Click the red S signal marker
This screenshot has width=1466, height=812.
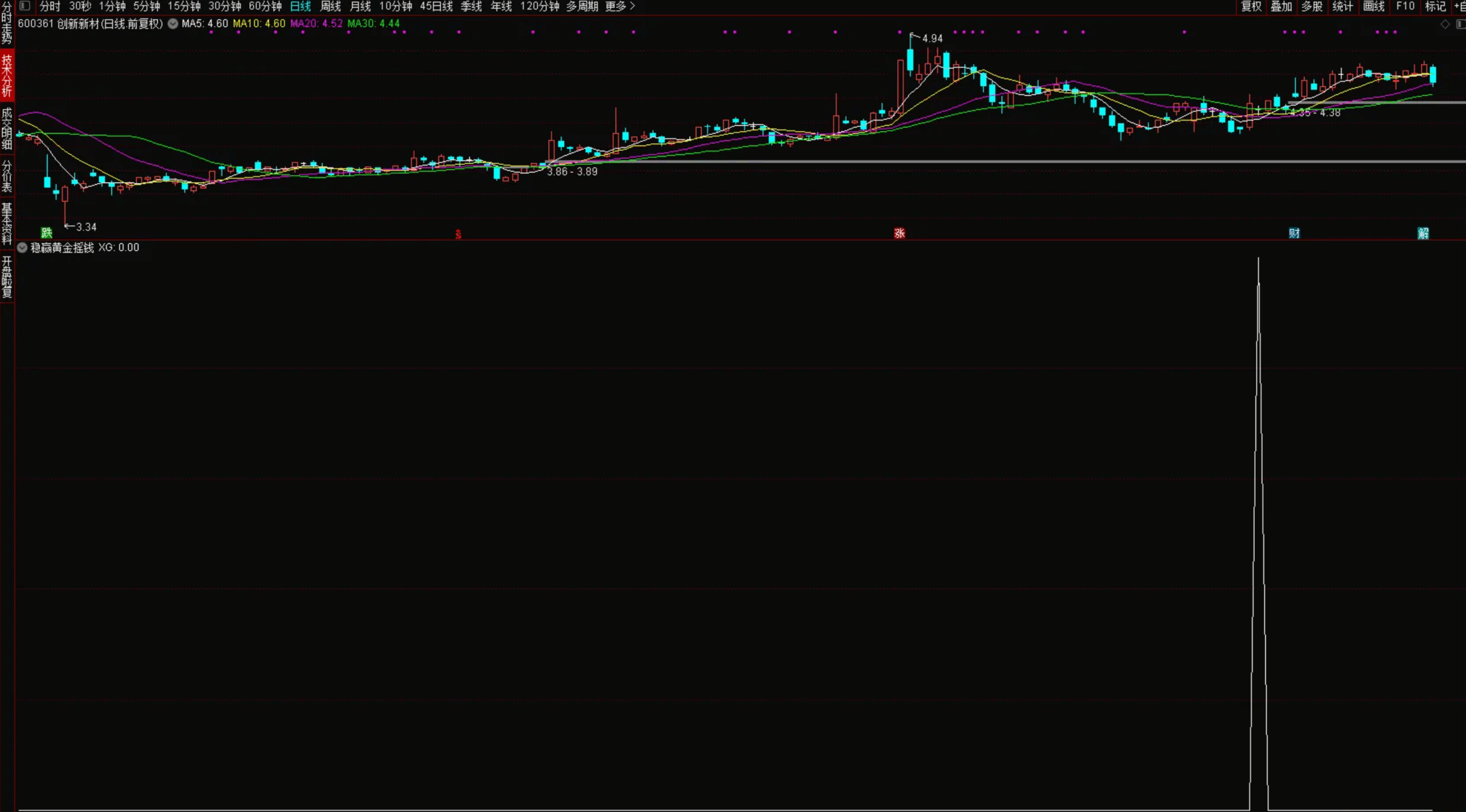(458, 234)
